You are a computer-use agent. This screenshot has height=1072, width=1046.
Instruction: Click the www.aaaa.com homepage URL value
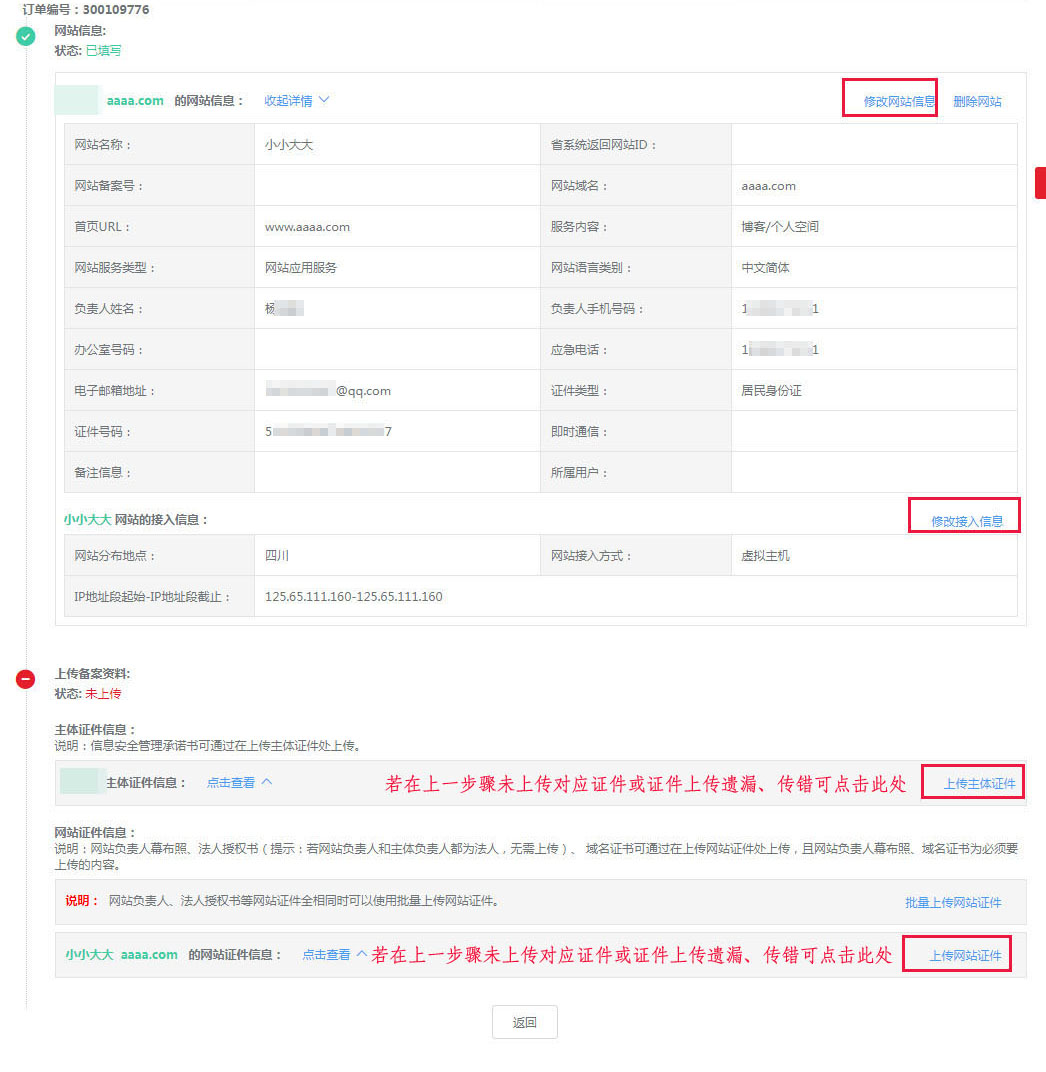(x=307, y=227)
